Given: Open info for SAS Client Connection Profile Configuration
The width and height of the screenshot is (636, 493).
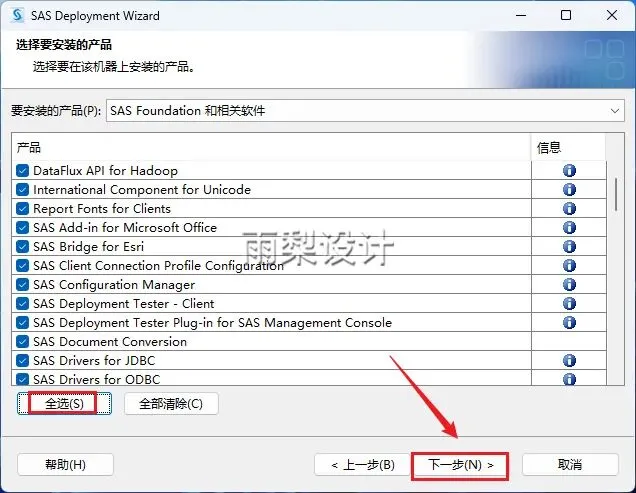Looking at the screenshot, I should pyautogui.click(x=569, y=265).
